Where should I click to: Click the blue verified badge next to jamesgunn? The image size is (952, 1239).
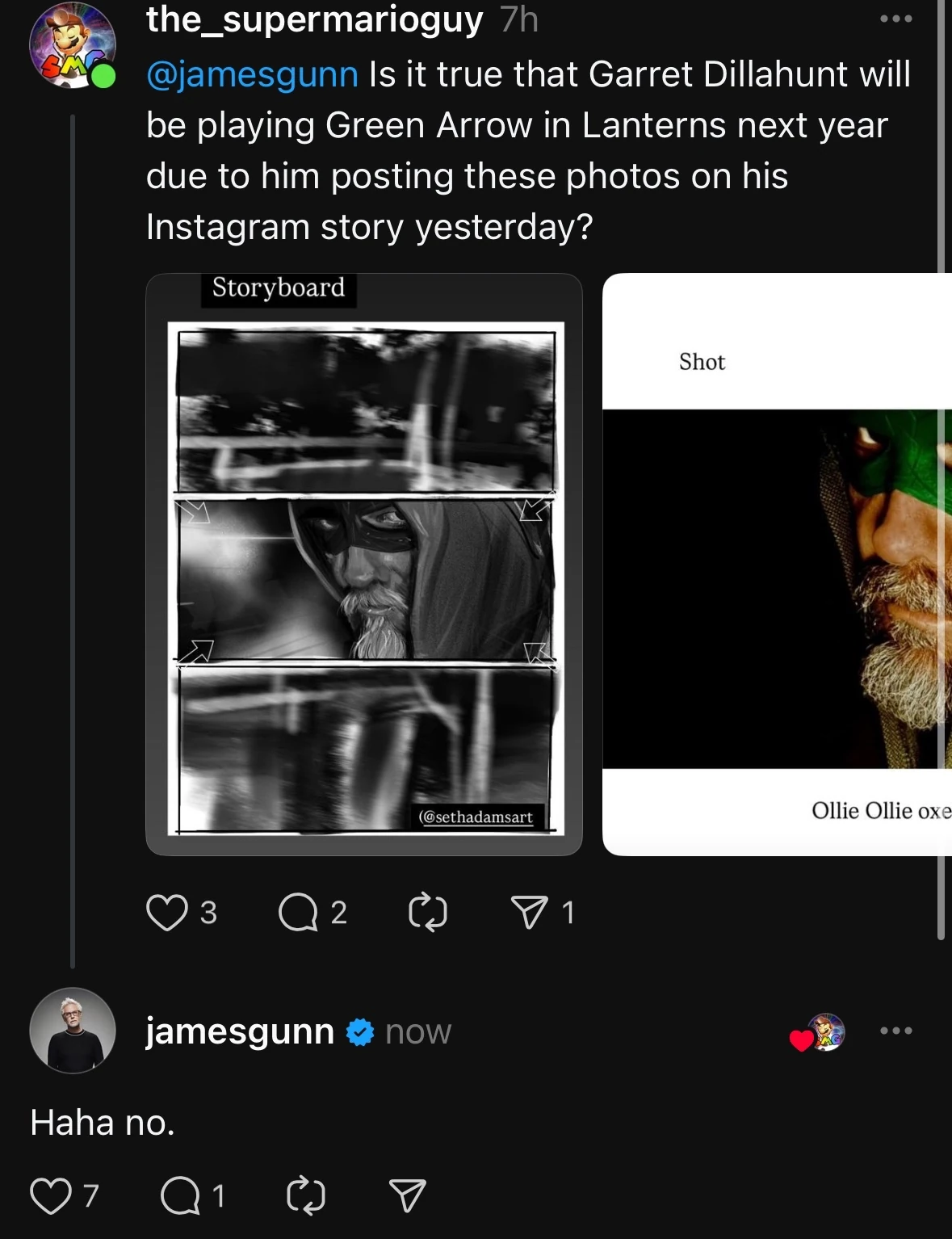point(360,1032)
